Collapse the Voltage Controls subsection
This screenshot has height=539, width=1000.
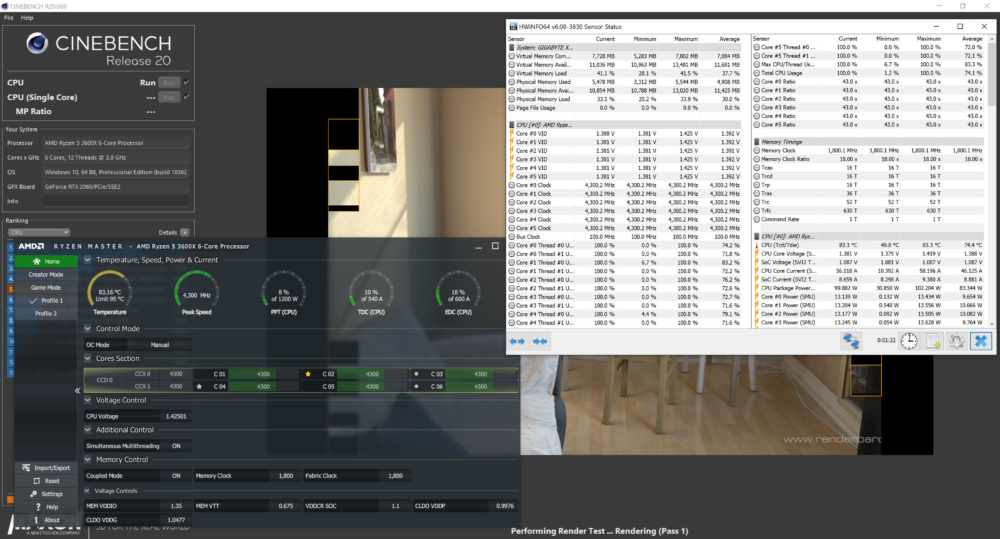click(88, 491)
